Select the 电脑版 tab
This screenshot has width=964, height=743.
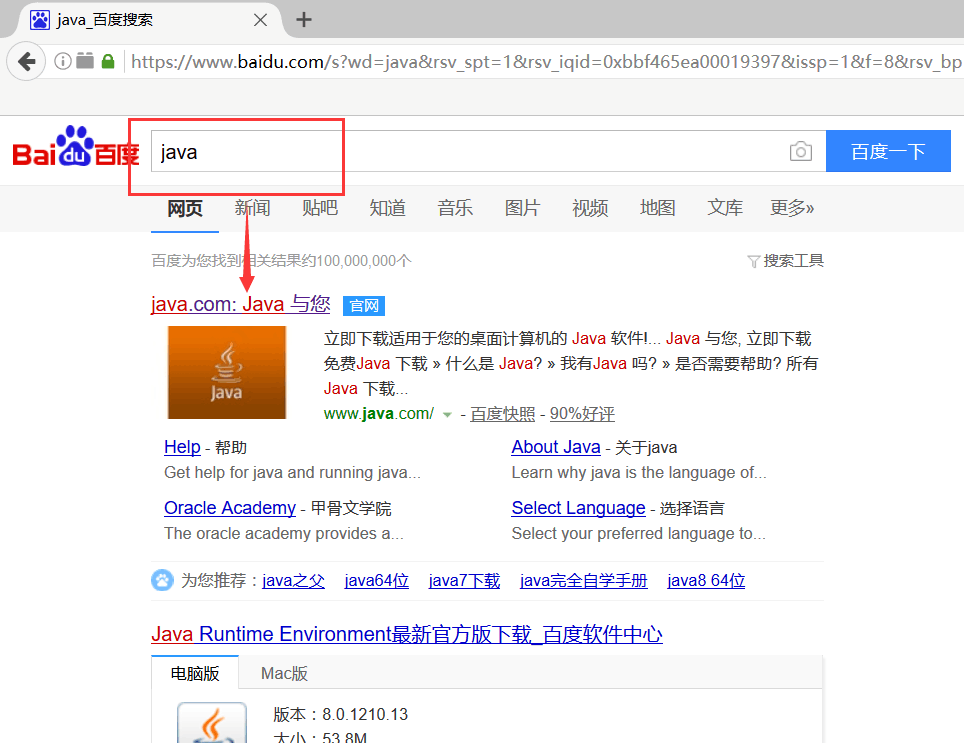point(195,673)
